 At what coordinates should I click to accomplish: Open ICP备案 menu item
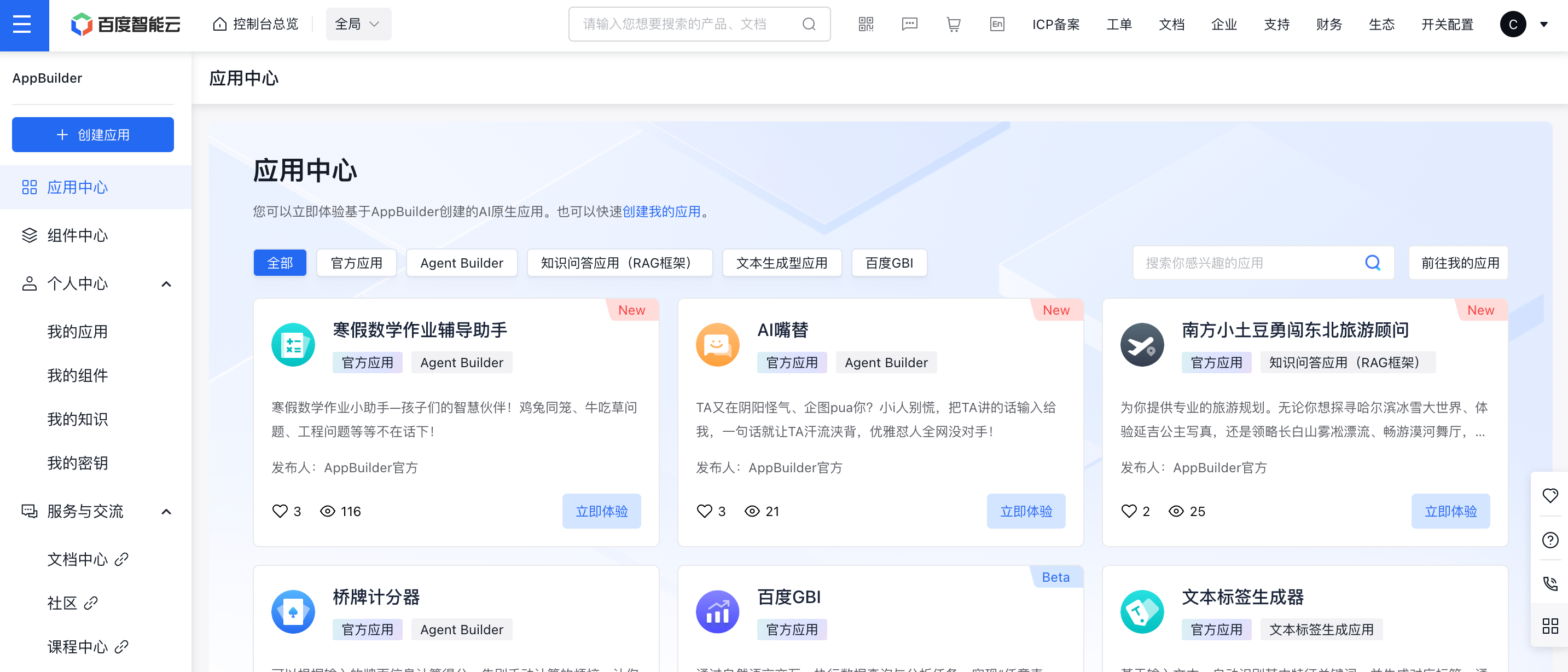click(x=1055, y=24)
